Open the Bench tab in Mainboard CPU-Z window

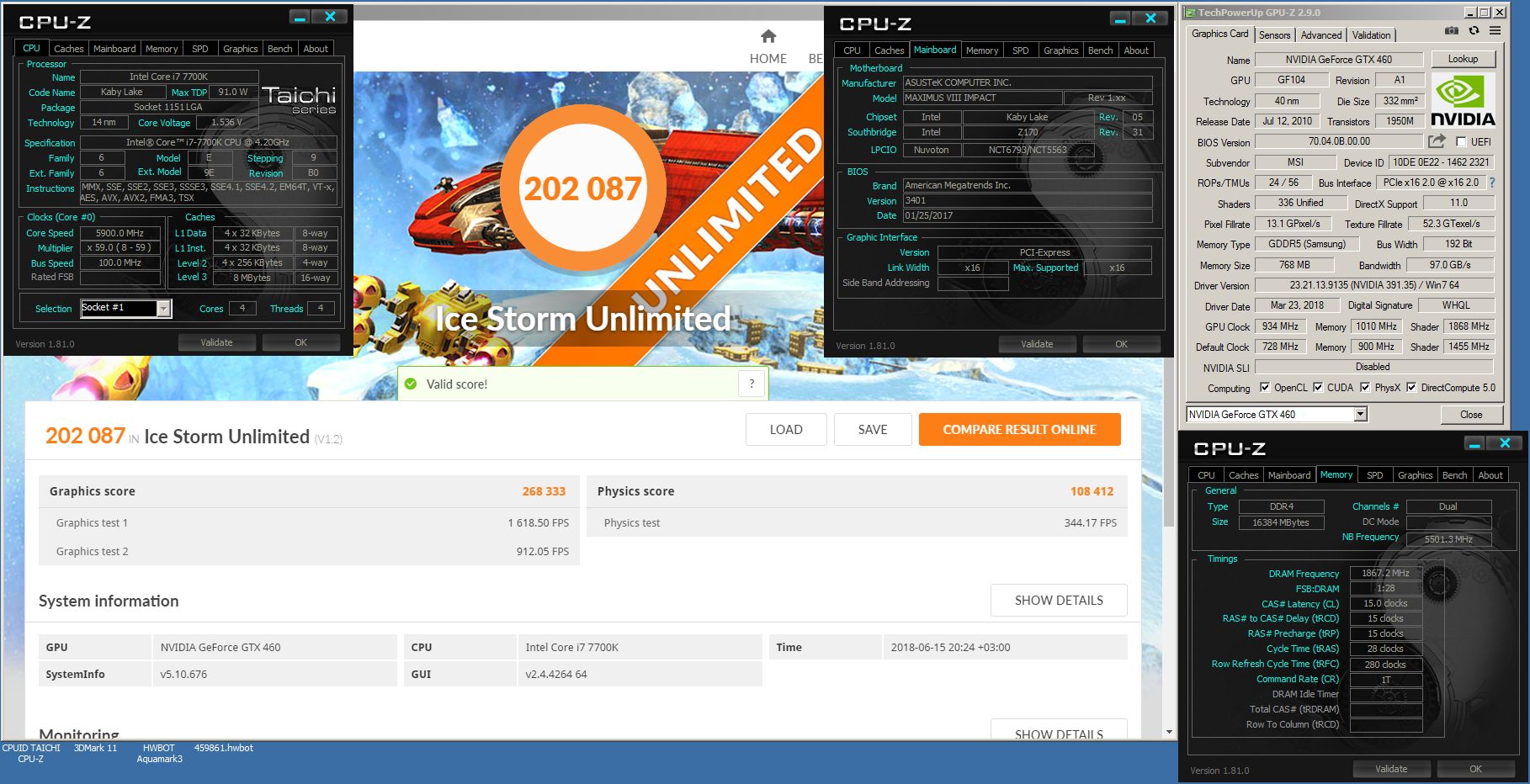click(1100, 50)
